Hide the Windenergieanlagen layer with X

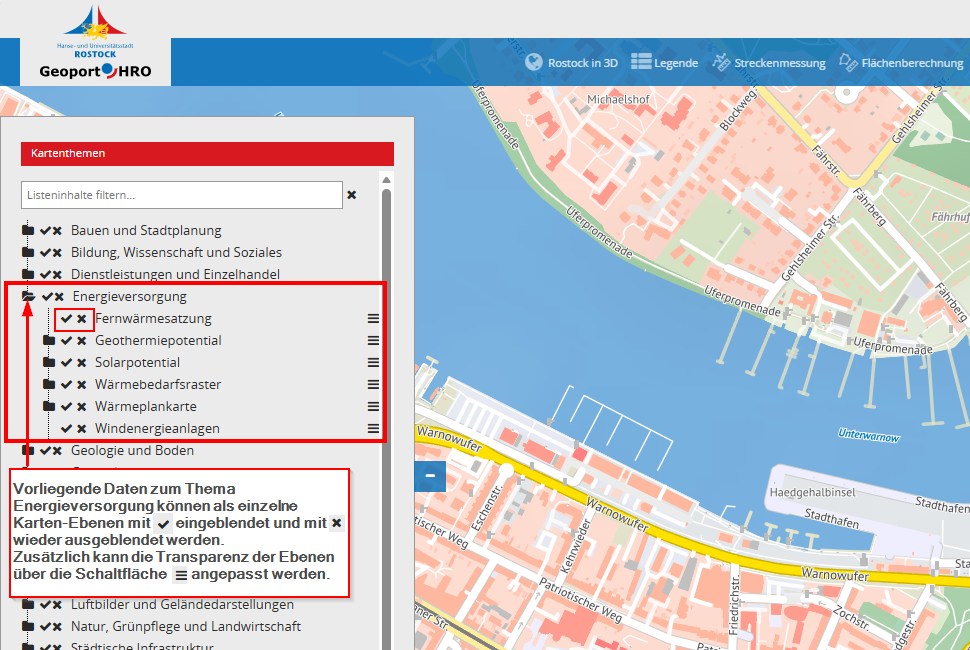(82, 429)
